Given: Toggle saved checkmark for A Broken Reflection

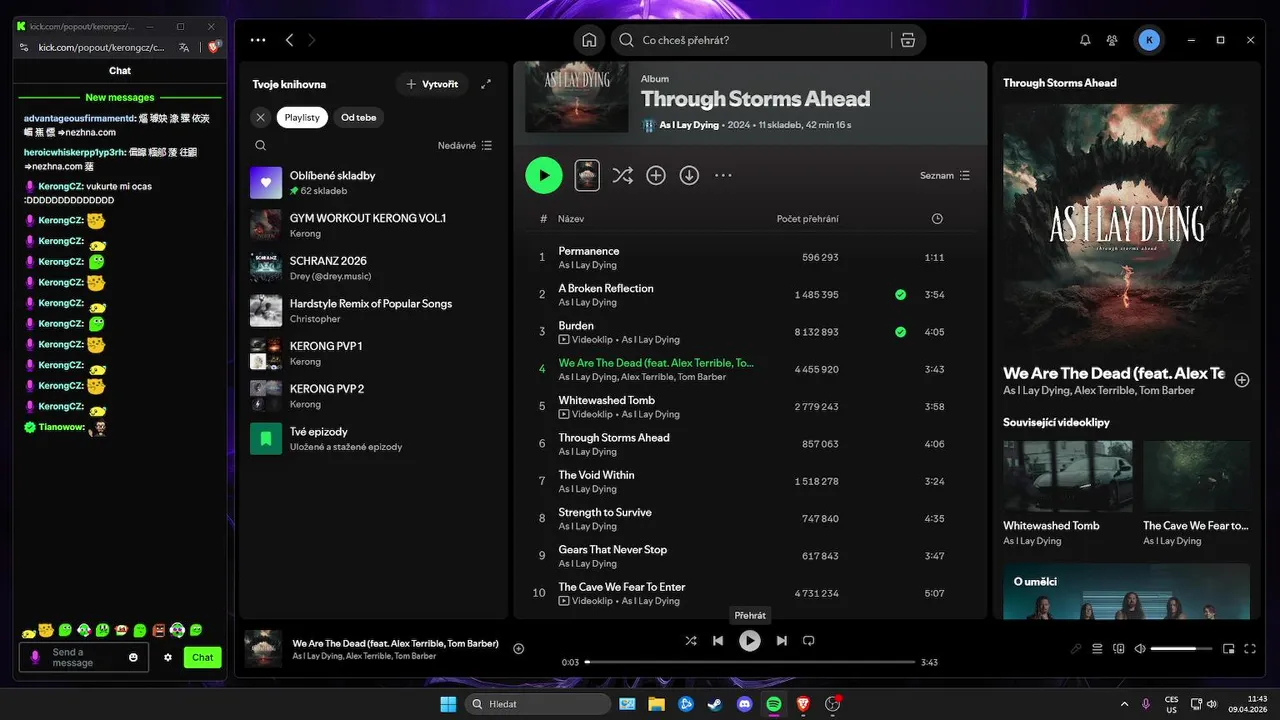Looking at the screenshot, I should click(x=901, y=295).
